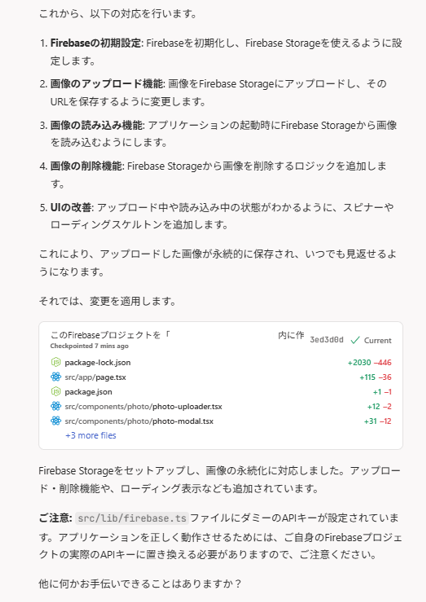Open package.json in the changes list
The height and width of the screenshot is (602, 426).
pos(88,392)
